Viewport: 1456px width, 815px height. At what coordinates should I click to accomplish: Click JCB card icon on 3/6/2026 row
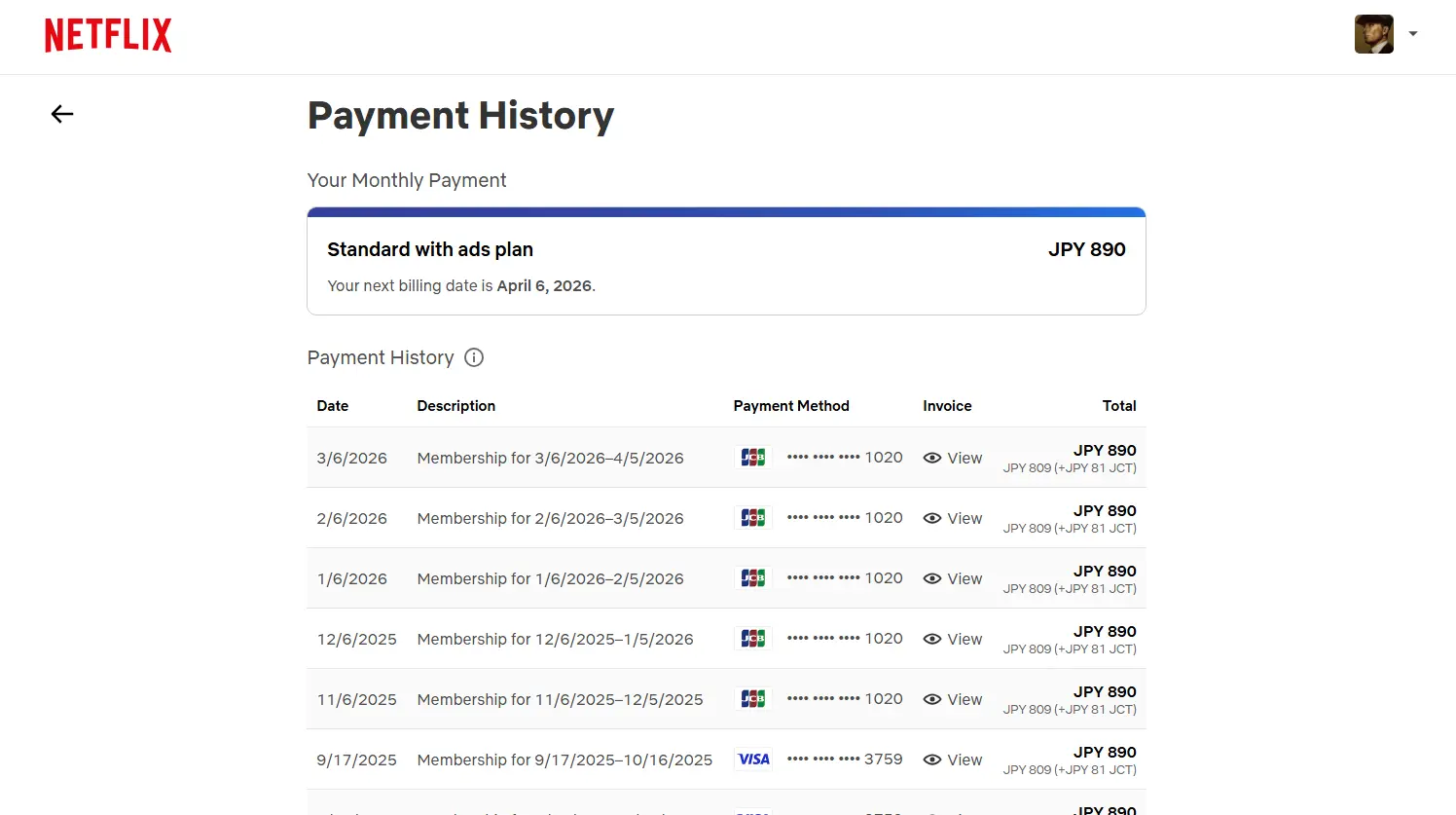(x=753, y=458)
